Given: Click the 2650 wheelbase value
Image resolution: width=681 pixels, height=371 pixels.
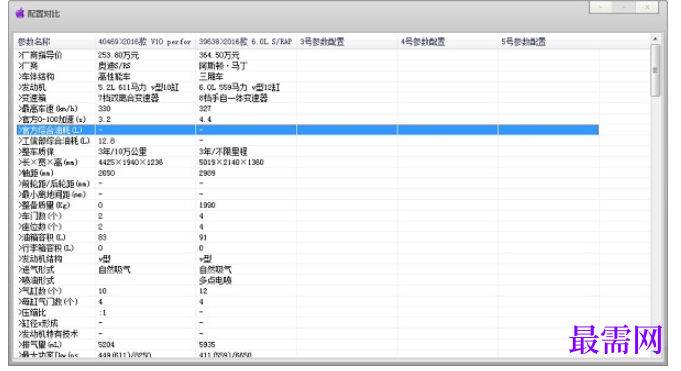Looking at the screenshot, I should tap(106, 173).
